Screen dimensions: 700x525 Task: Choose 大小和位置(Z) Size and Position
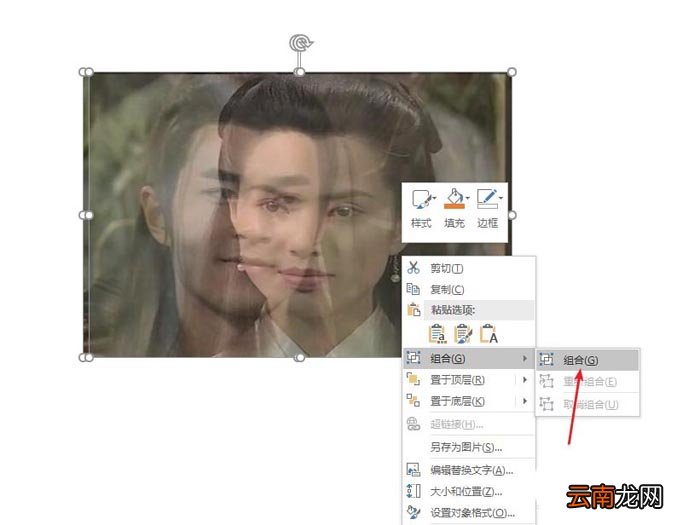click(469, 492)
